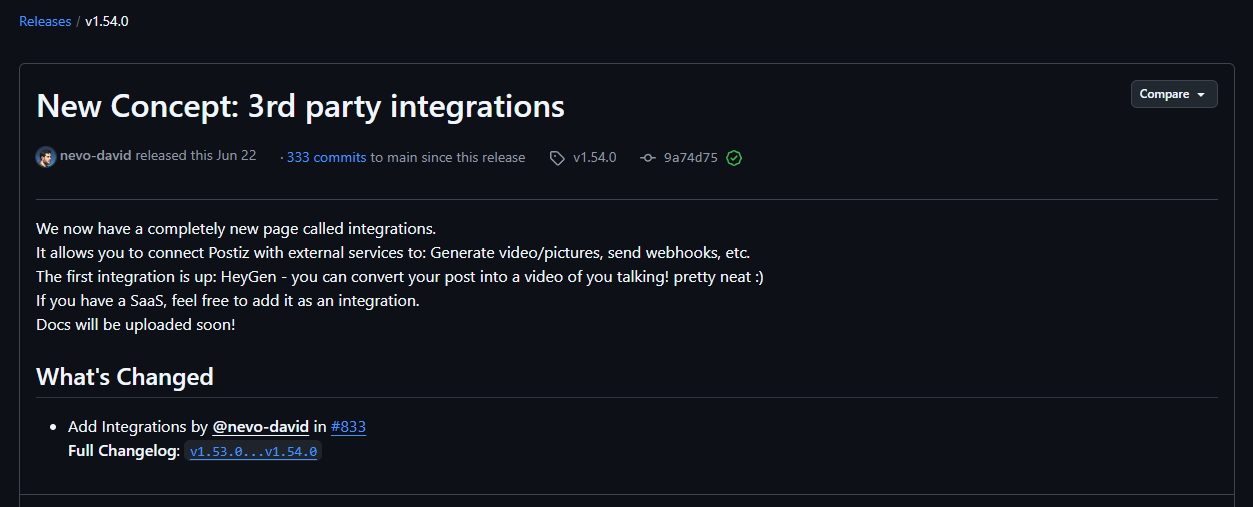Click the line mentioning HeyGen integration

pyautogui.click(x=400, y=277)
